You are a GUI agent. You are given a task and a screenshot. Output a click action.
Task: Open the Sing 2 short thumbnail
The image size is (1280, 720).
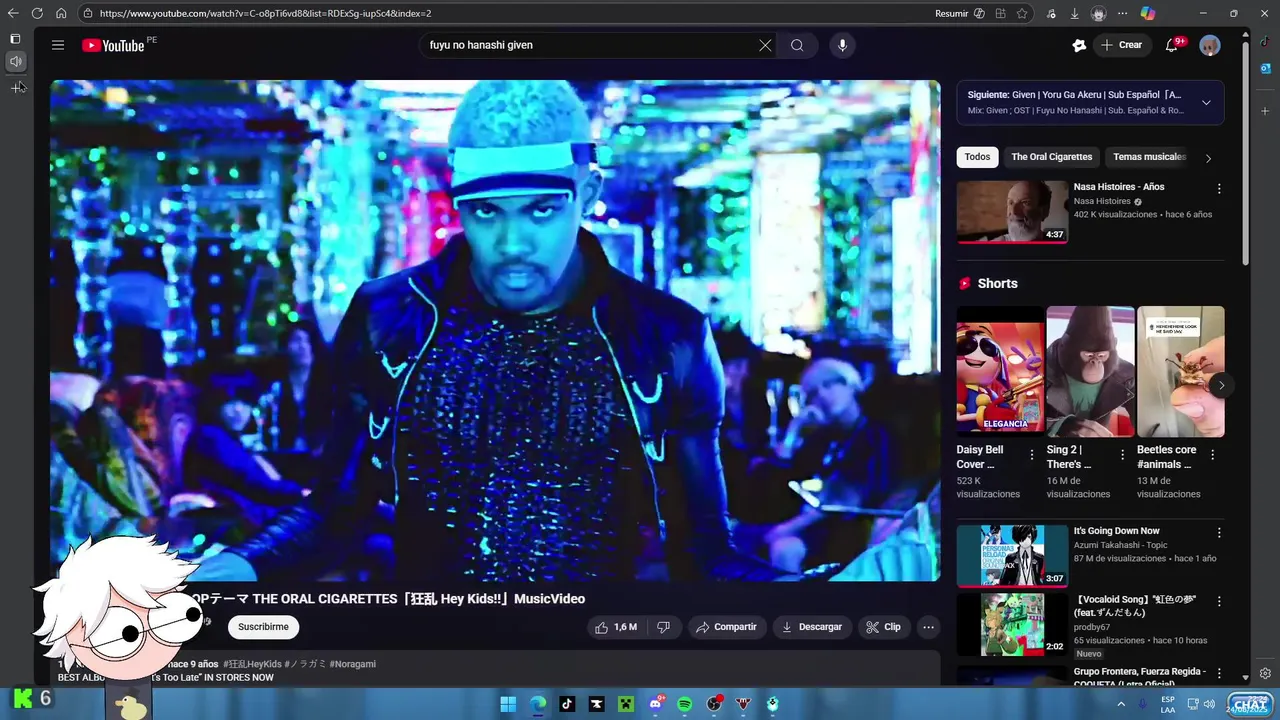1090,371
